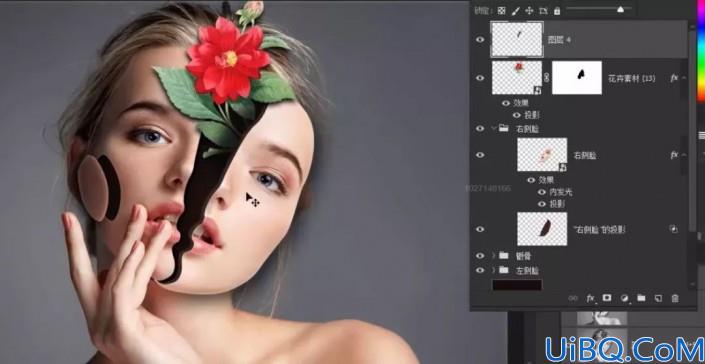This screenshot has width=705, height=364.
Task: Toggle 效果 visibility under 花卉素材 layer
Action: [506, 103]
